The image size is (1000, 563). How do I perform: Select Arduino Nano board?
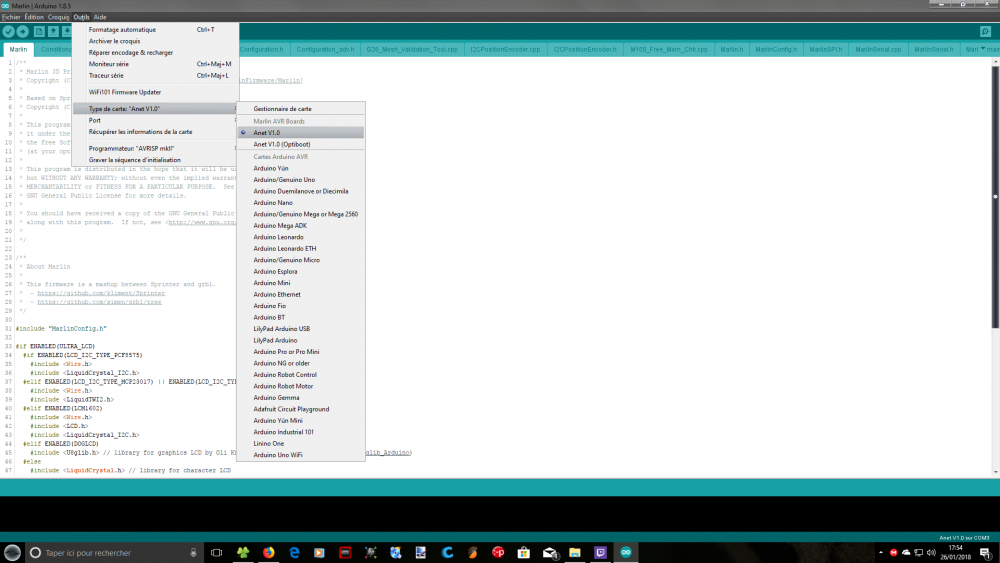pos(300,203)
